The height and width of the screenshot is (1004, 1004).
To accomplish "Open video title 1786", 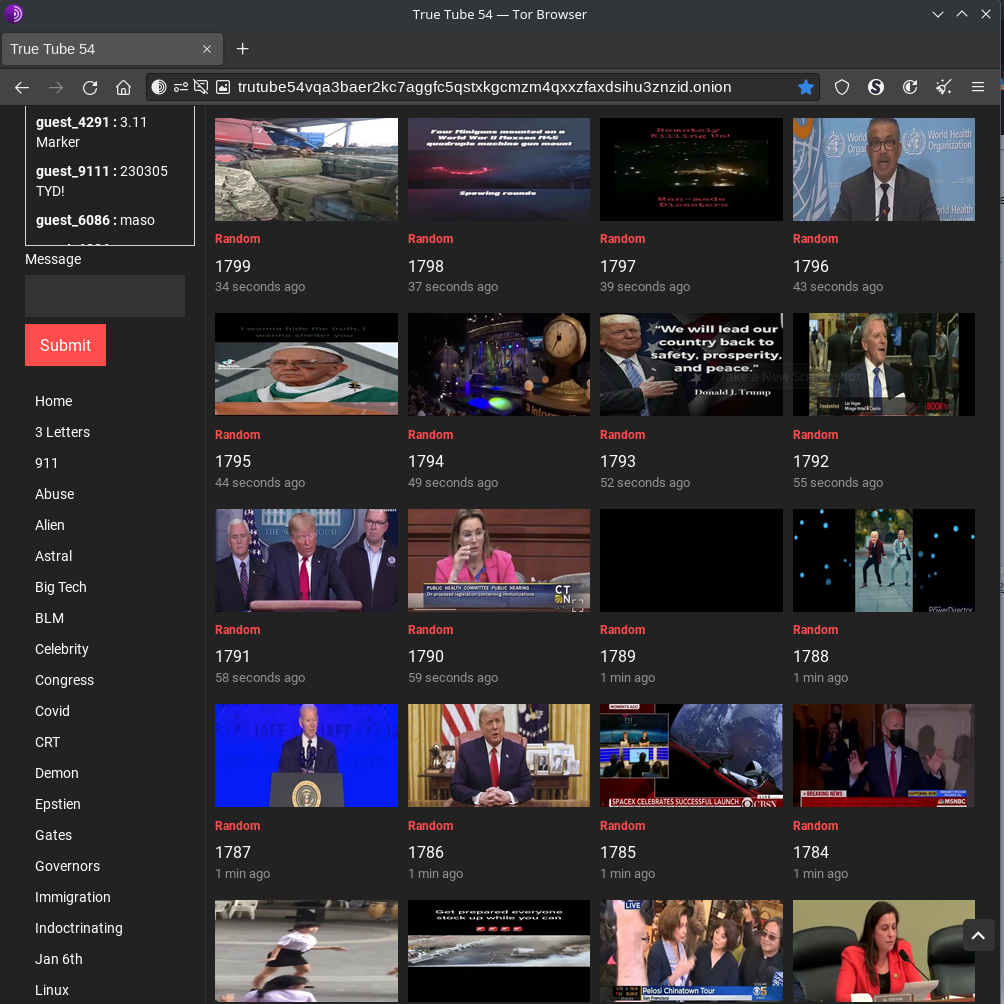I will [x=426, y=852].
